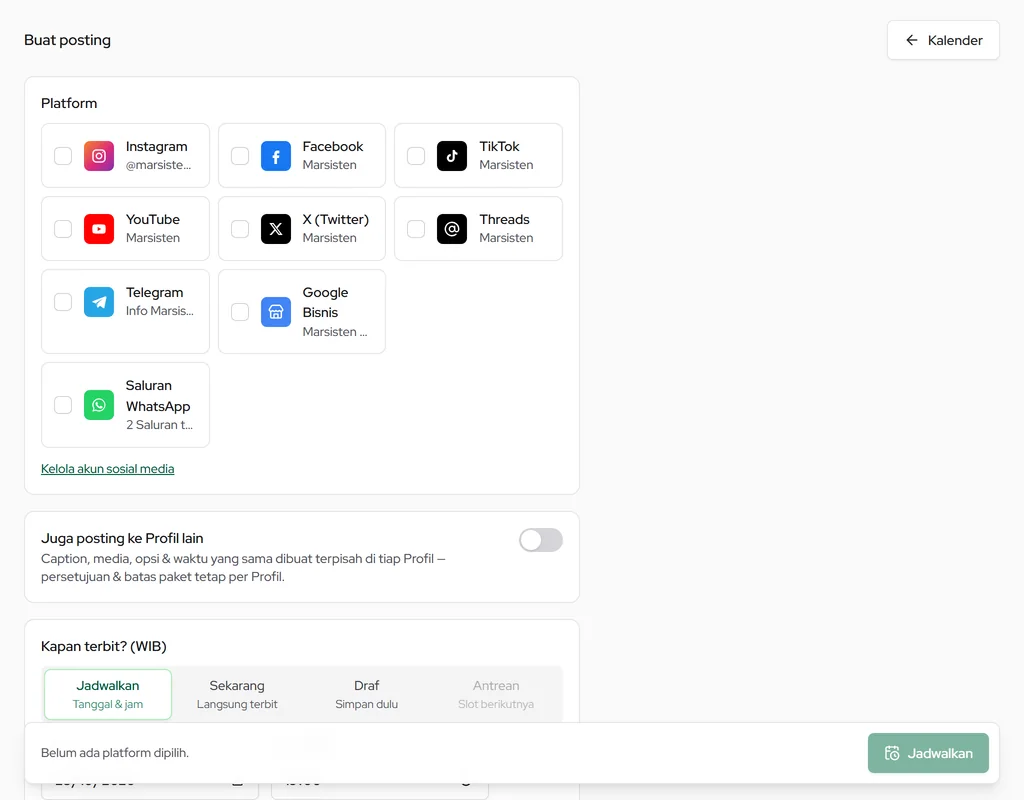Click the Instagram @marsiste... account name
This screenshot has width=1024, height=800.
[159, 165]
